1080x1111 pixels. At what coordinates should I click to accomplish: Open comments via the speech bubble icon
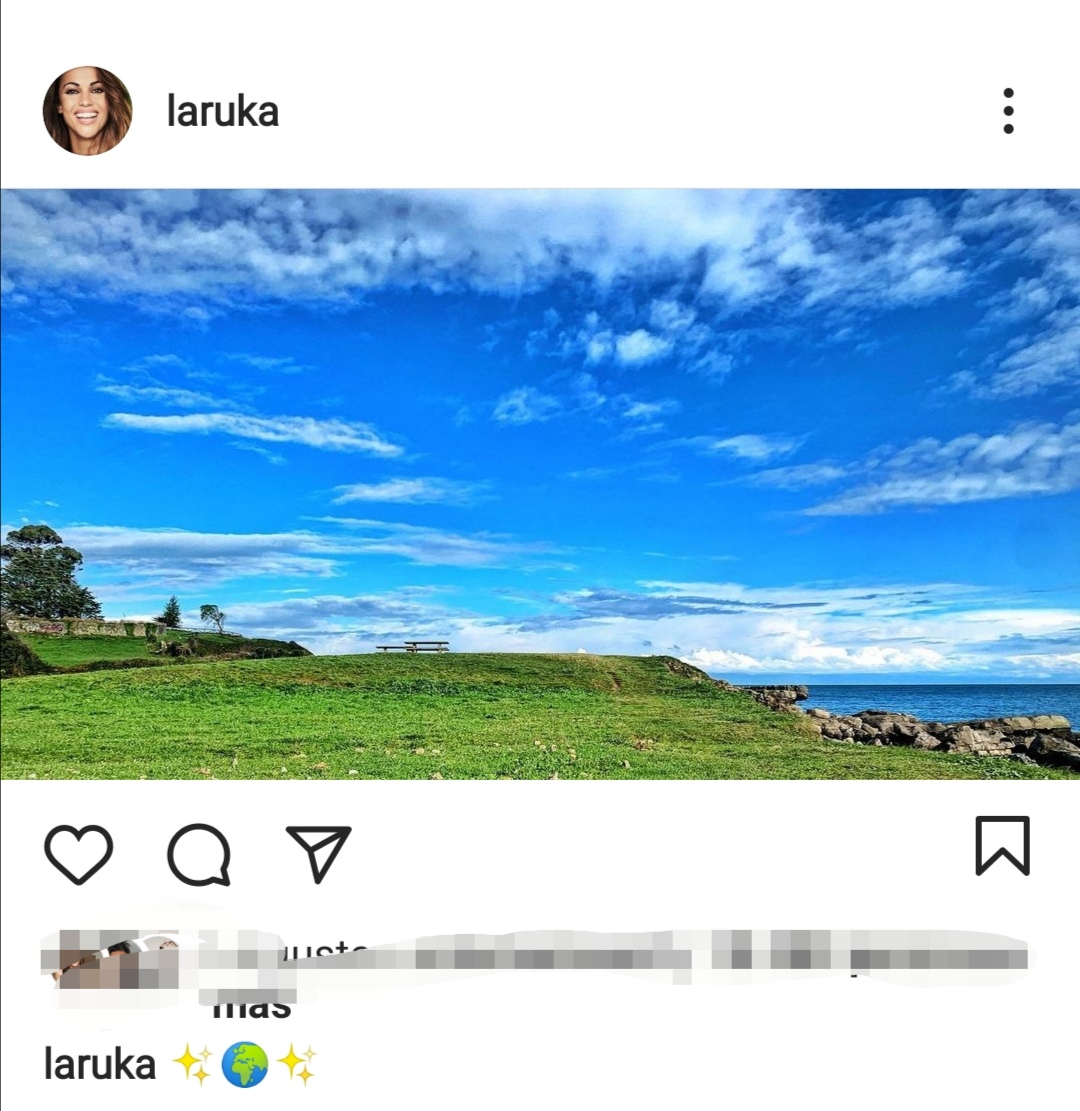coord(199,855)
